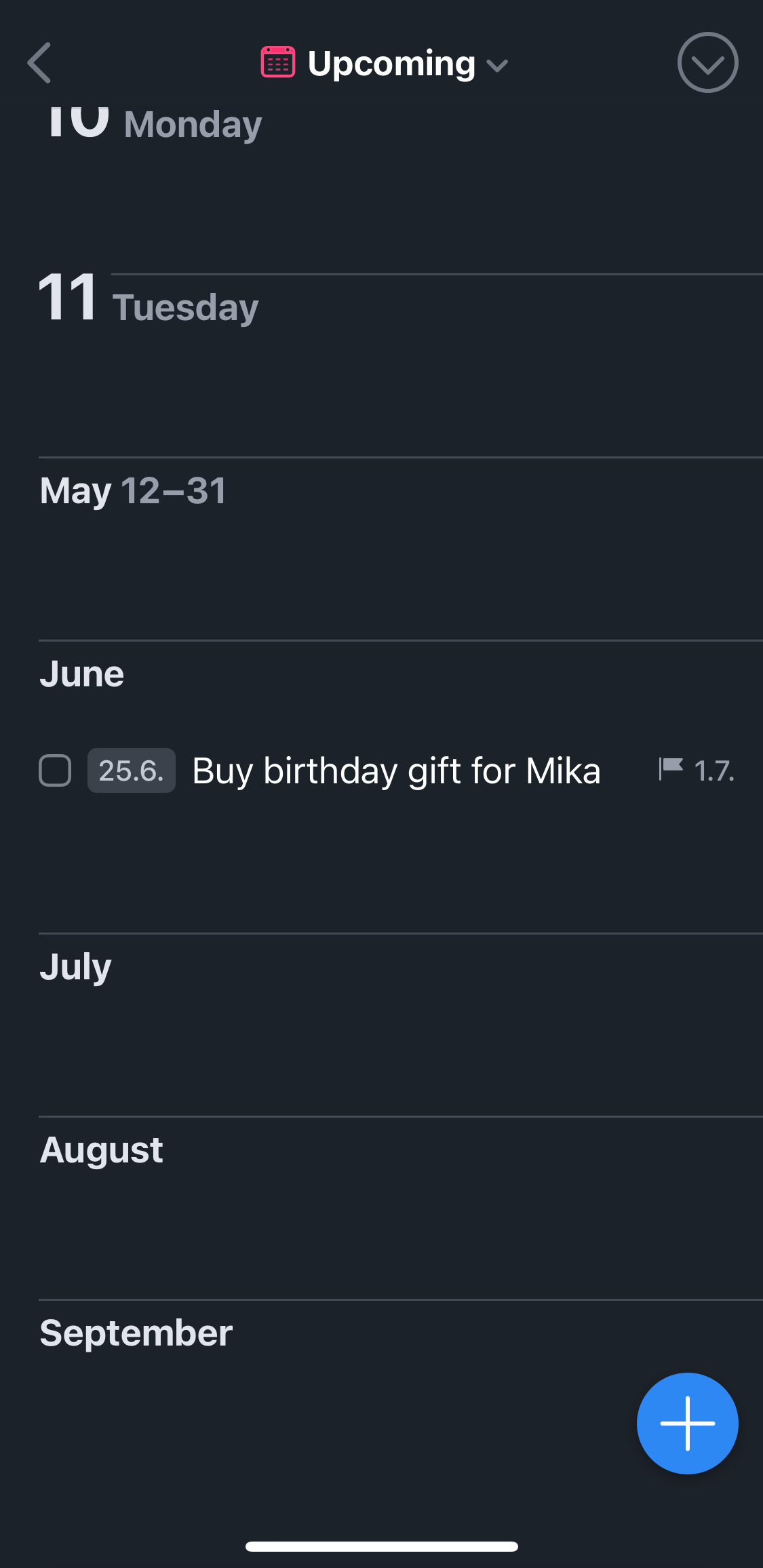Click the deadline flag icon

[671, 770]
